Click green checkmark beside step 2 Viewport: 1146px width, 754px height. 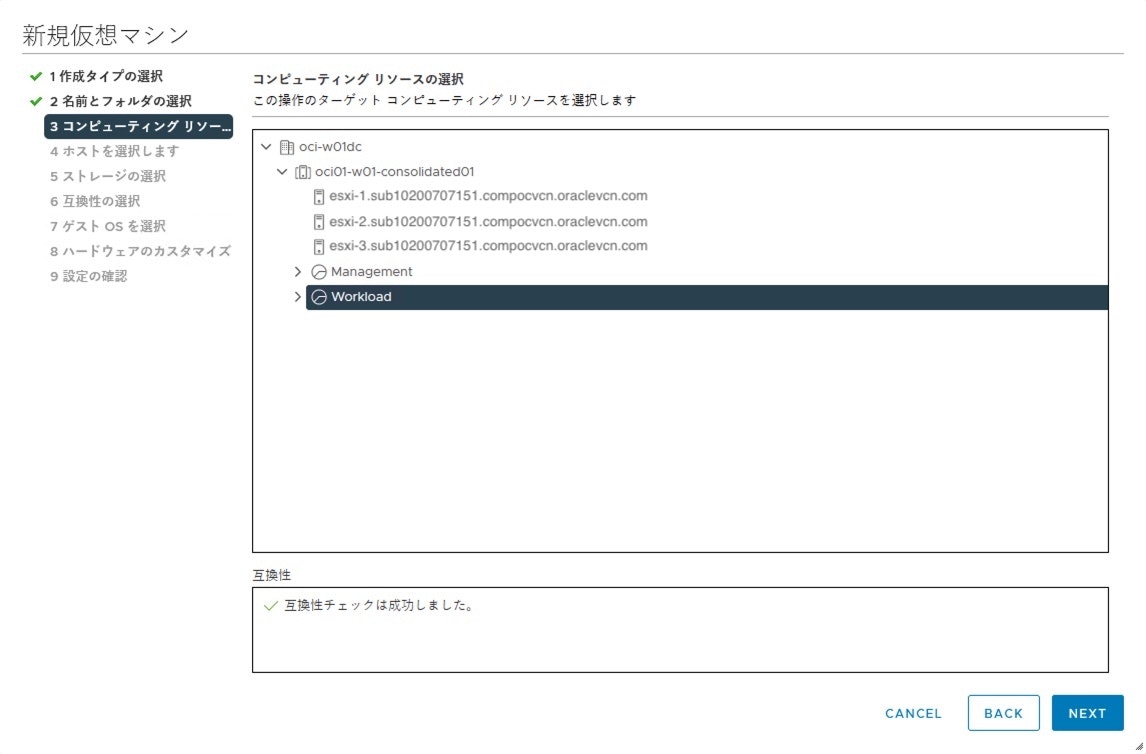pyautogui.click(x=36, y=102)
